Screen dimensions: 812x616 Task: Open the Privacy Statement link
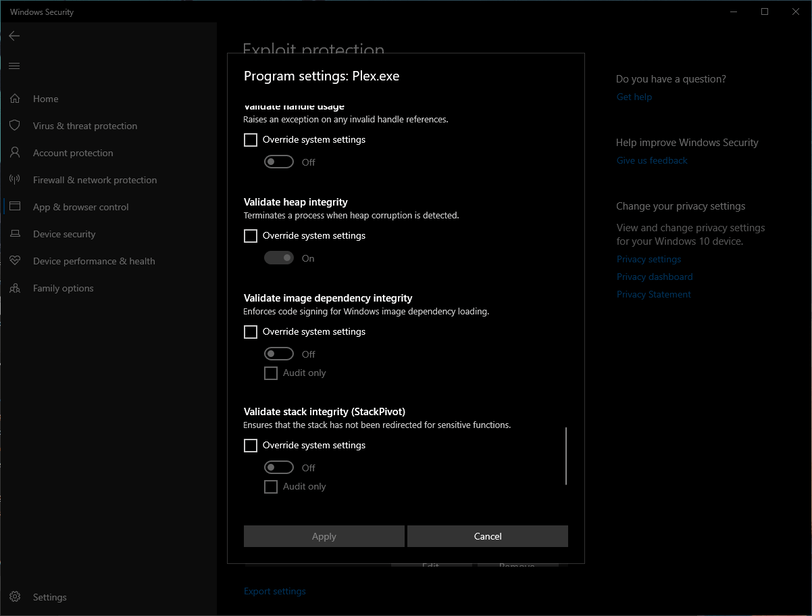click(x=654, y=295)
